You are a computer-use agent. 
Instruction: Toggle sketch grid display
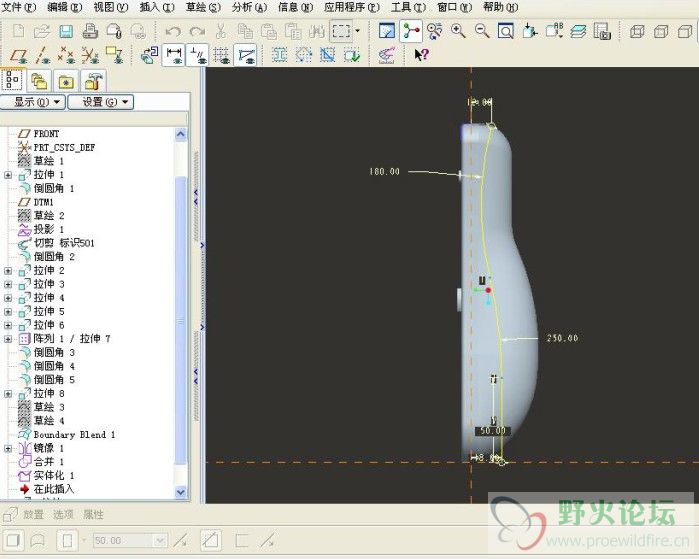(x=221, y=55)
